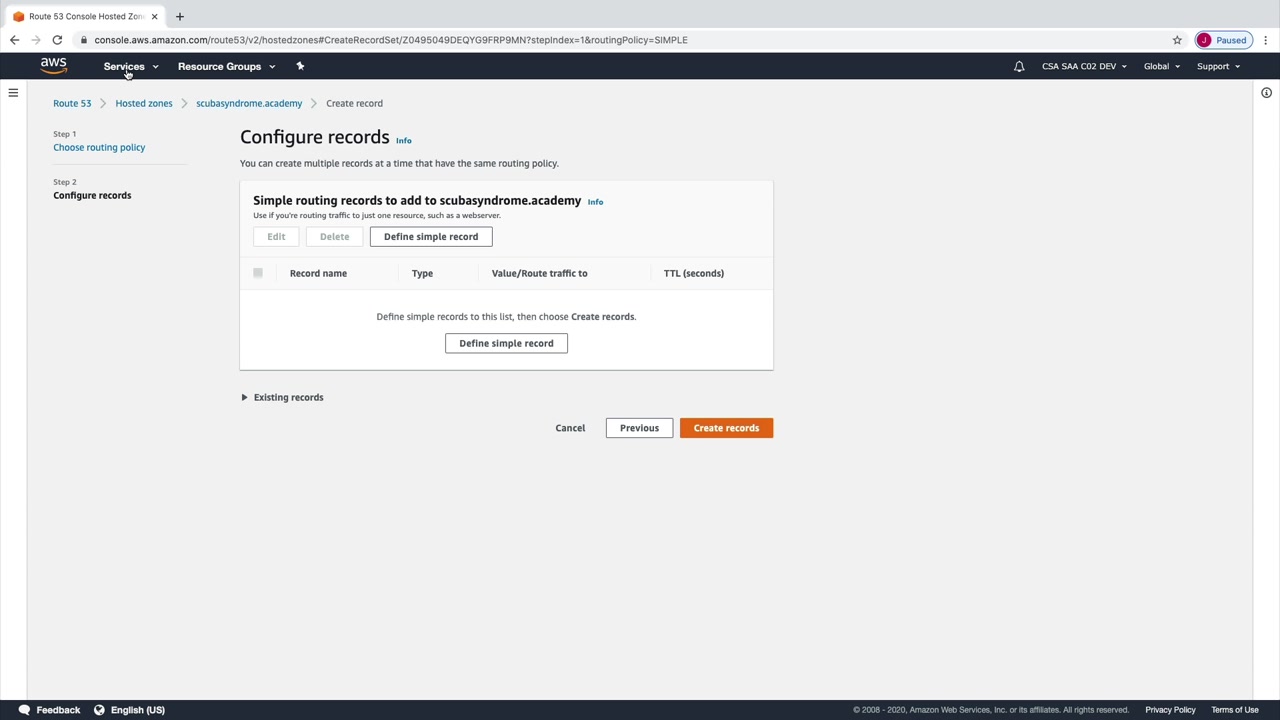Viewport: 1280px width, 720px height.
Task: Open Info link beside Simple routing records
Action: [595, 202]
